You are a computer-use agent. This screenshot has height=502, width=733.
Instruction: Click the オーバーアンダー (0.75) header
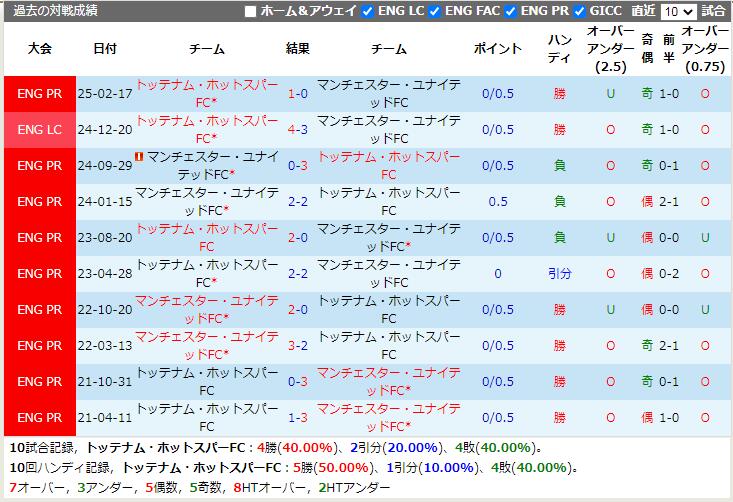pos(705,49)
